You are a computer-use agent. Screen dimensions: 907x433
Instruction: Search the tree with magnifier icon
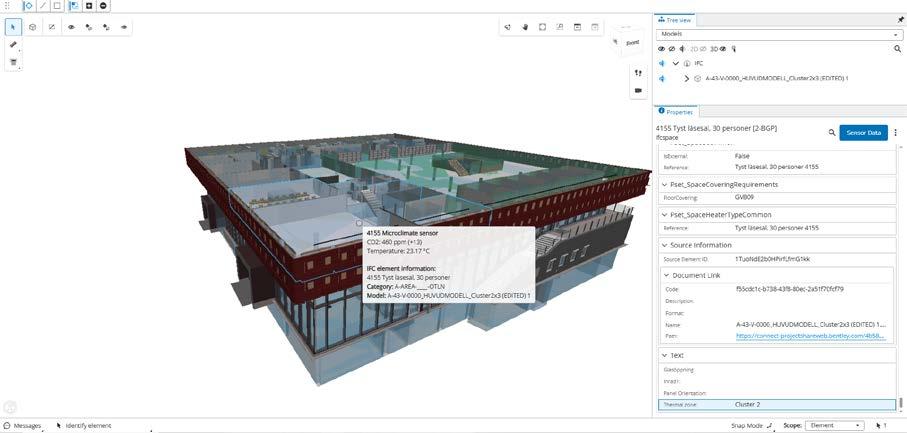898,49
